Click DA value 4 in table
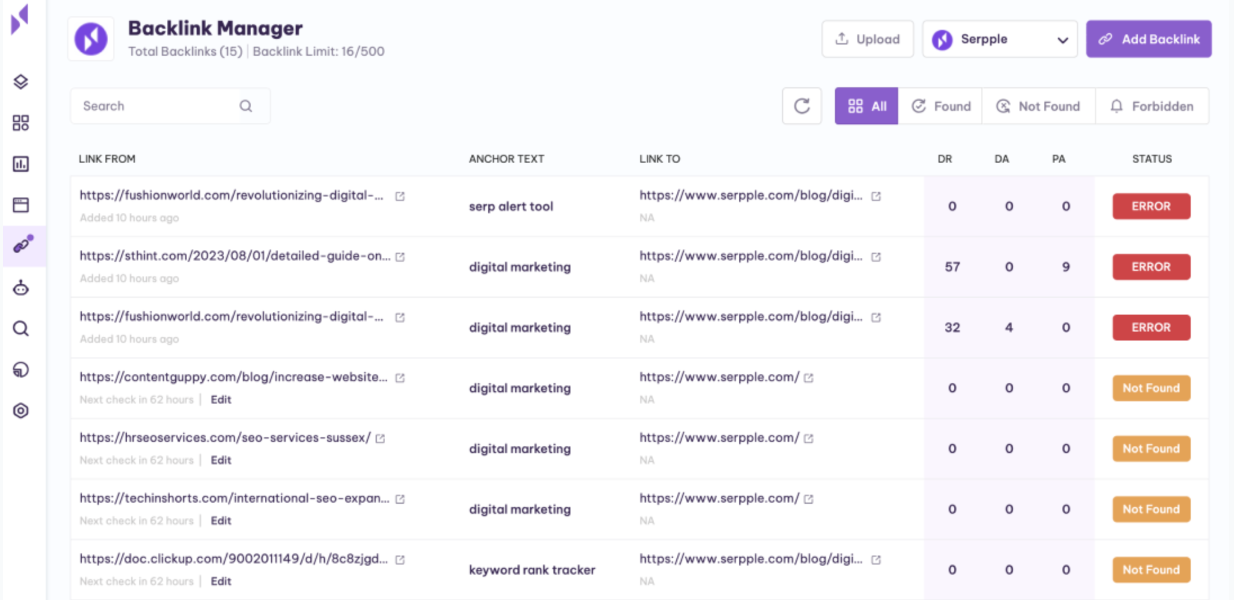The height and width of the screenshot is (610, 1234). tap(1009, 327)
